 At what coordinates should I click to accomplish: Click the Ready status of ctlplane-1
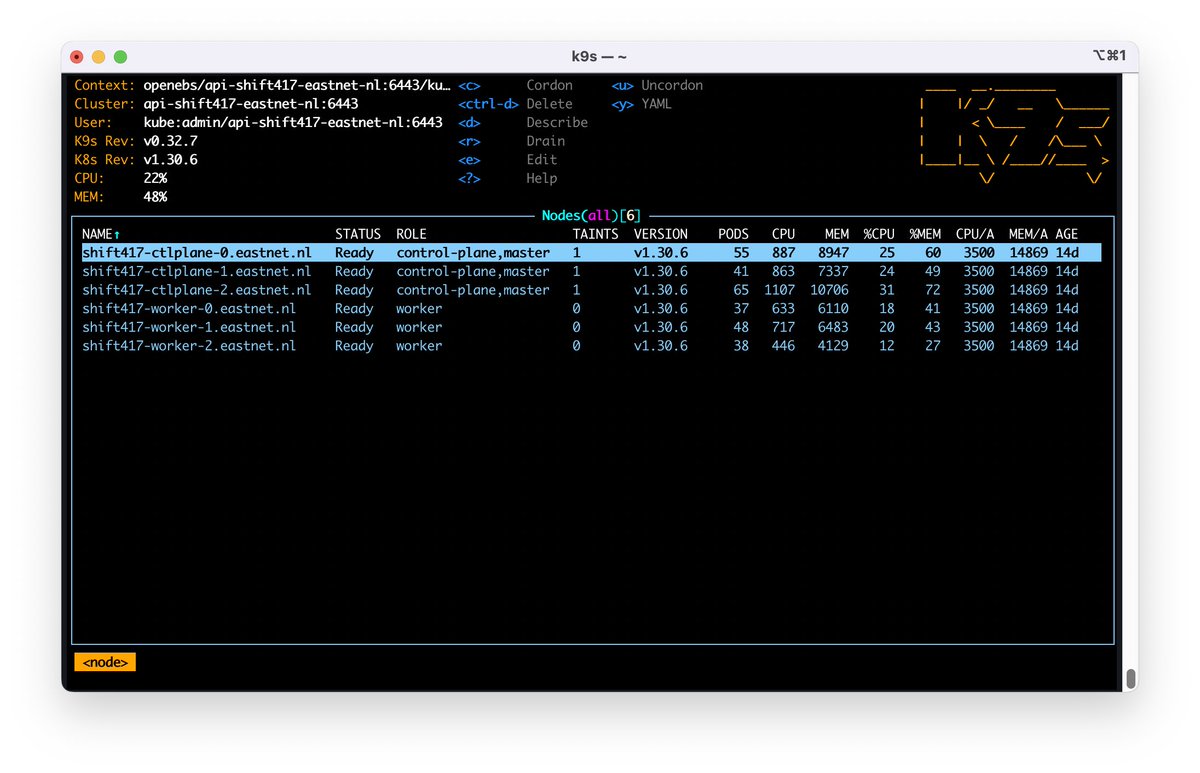[x=354, y=271]
